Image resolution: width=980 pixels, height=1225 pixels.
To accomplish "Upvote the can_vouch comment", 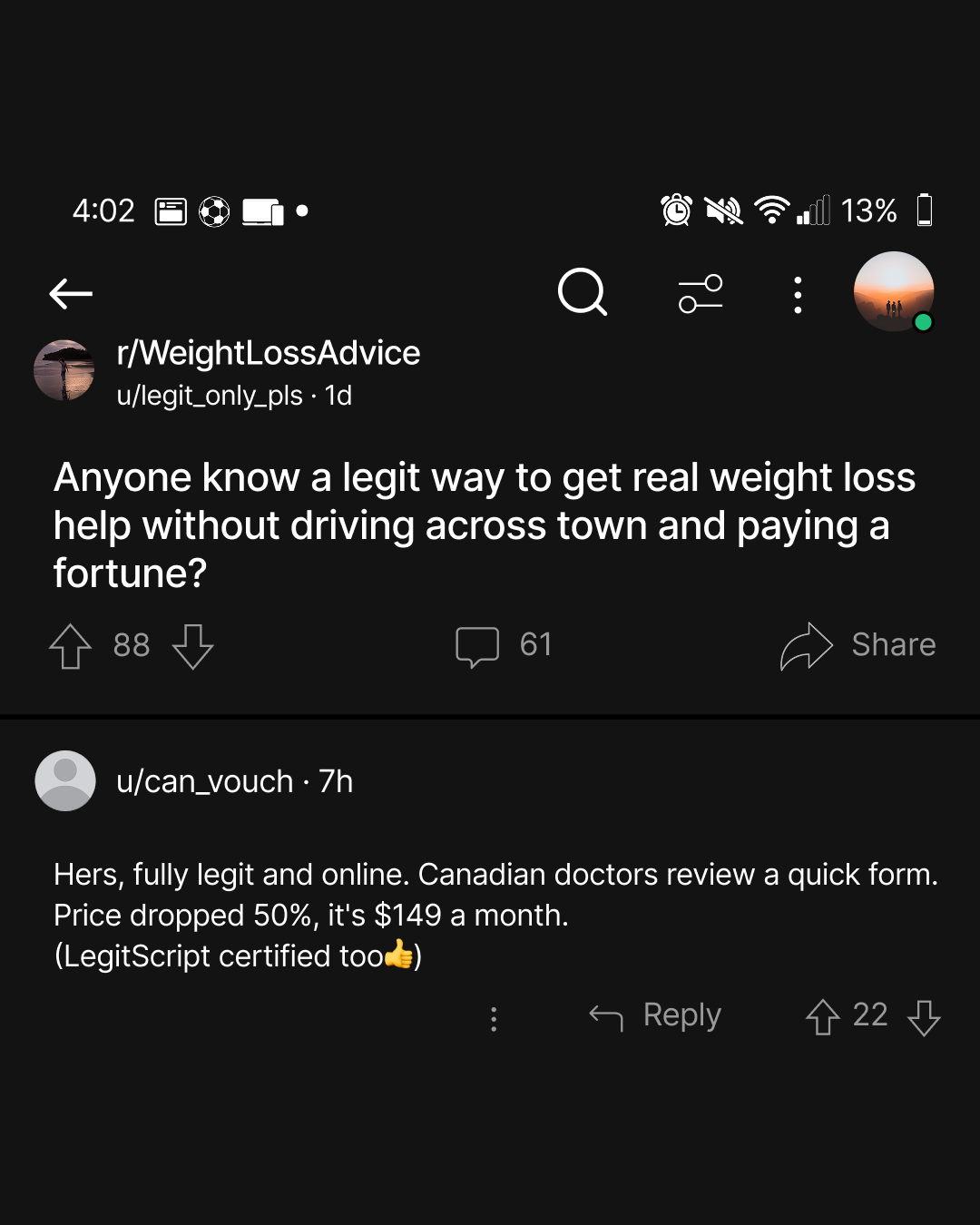I will point(823,1017).
